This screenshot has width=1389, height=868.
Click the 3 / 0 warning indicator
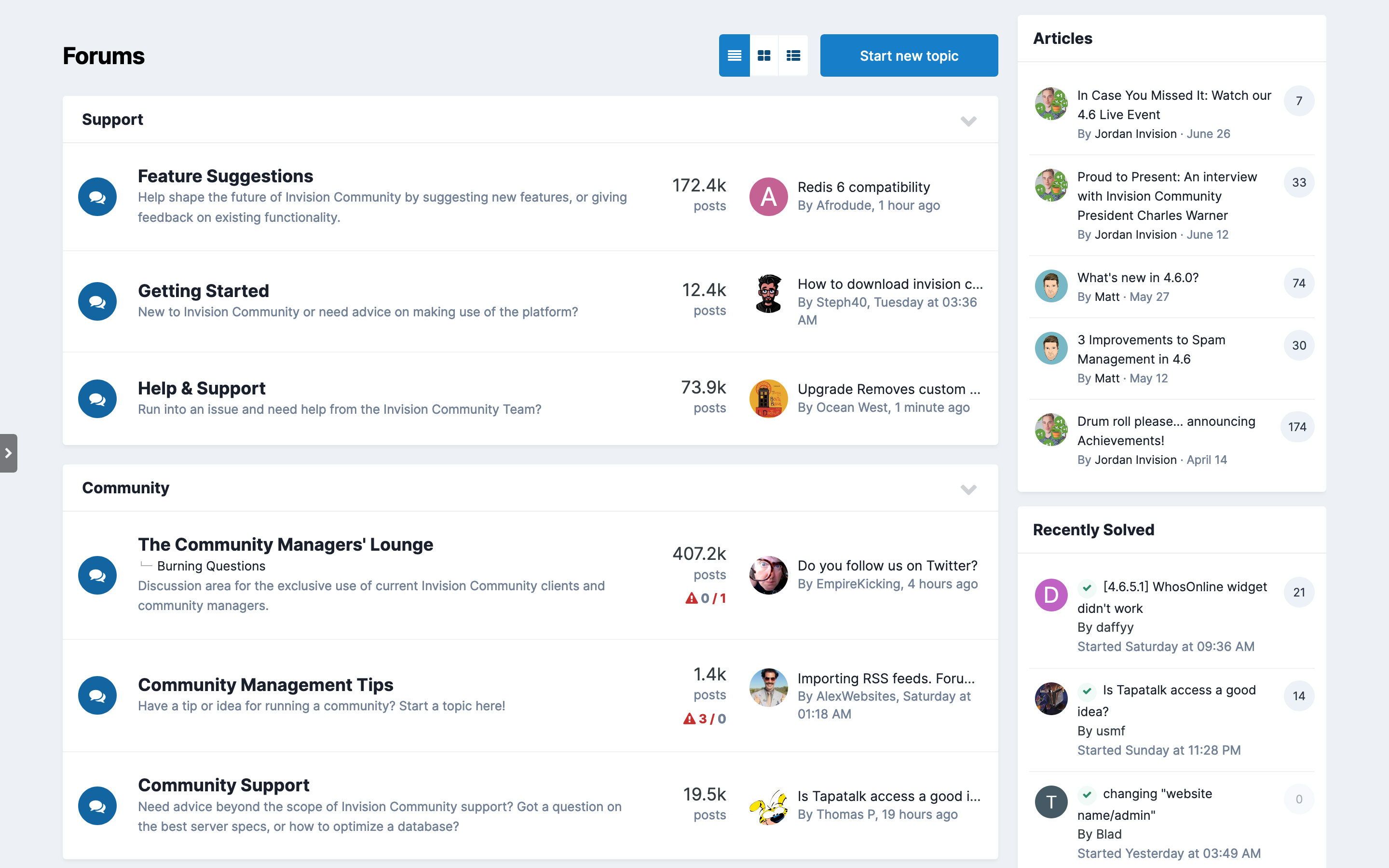[x=705, y=719]
